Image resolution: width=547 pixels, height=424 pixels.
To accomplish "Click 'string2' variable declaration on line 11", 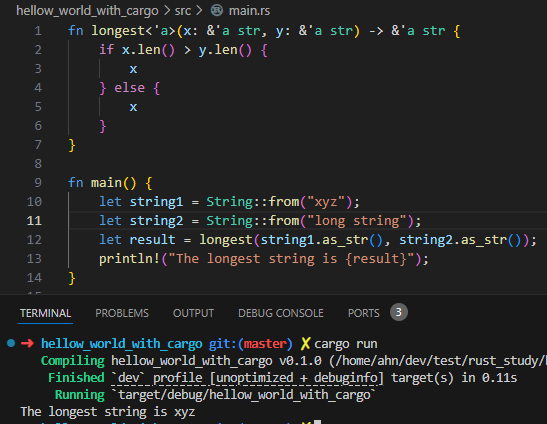I will coord(156,221).
